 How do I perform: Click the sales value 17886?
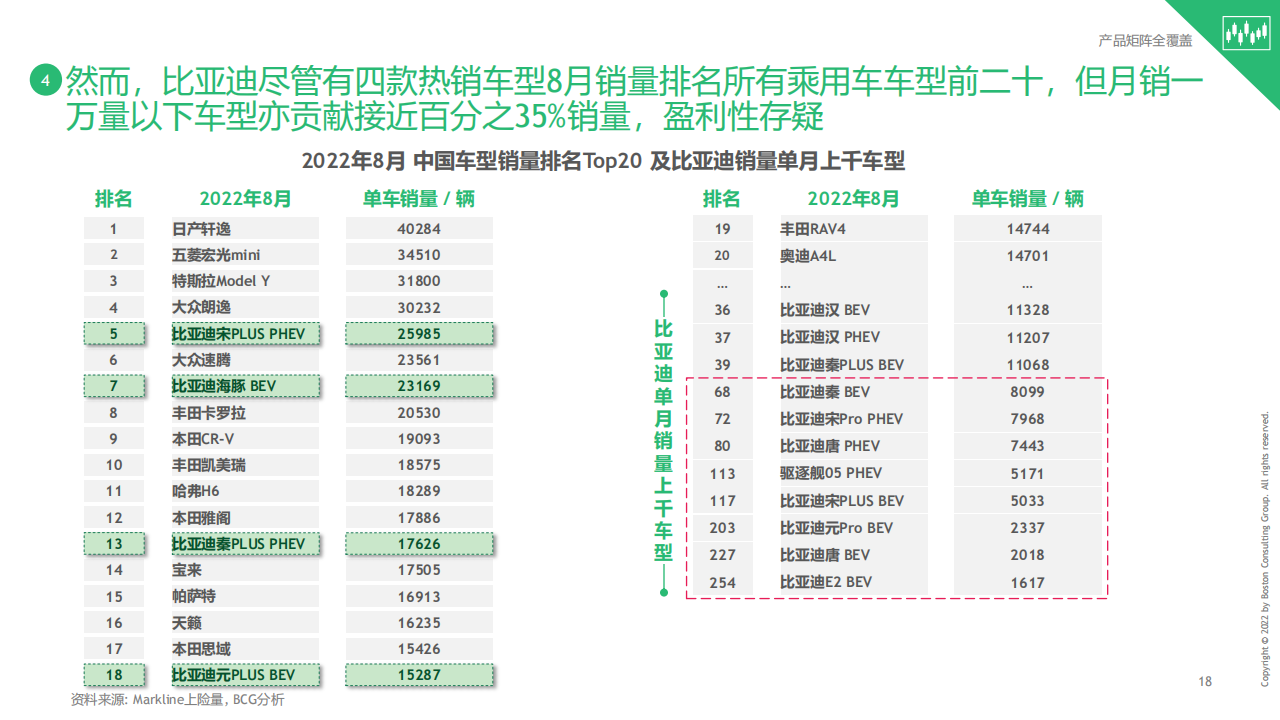click(x=419, y=517)
